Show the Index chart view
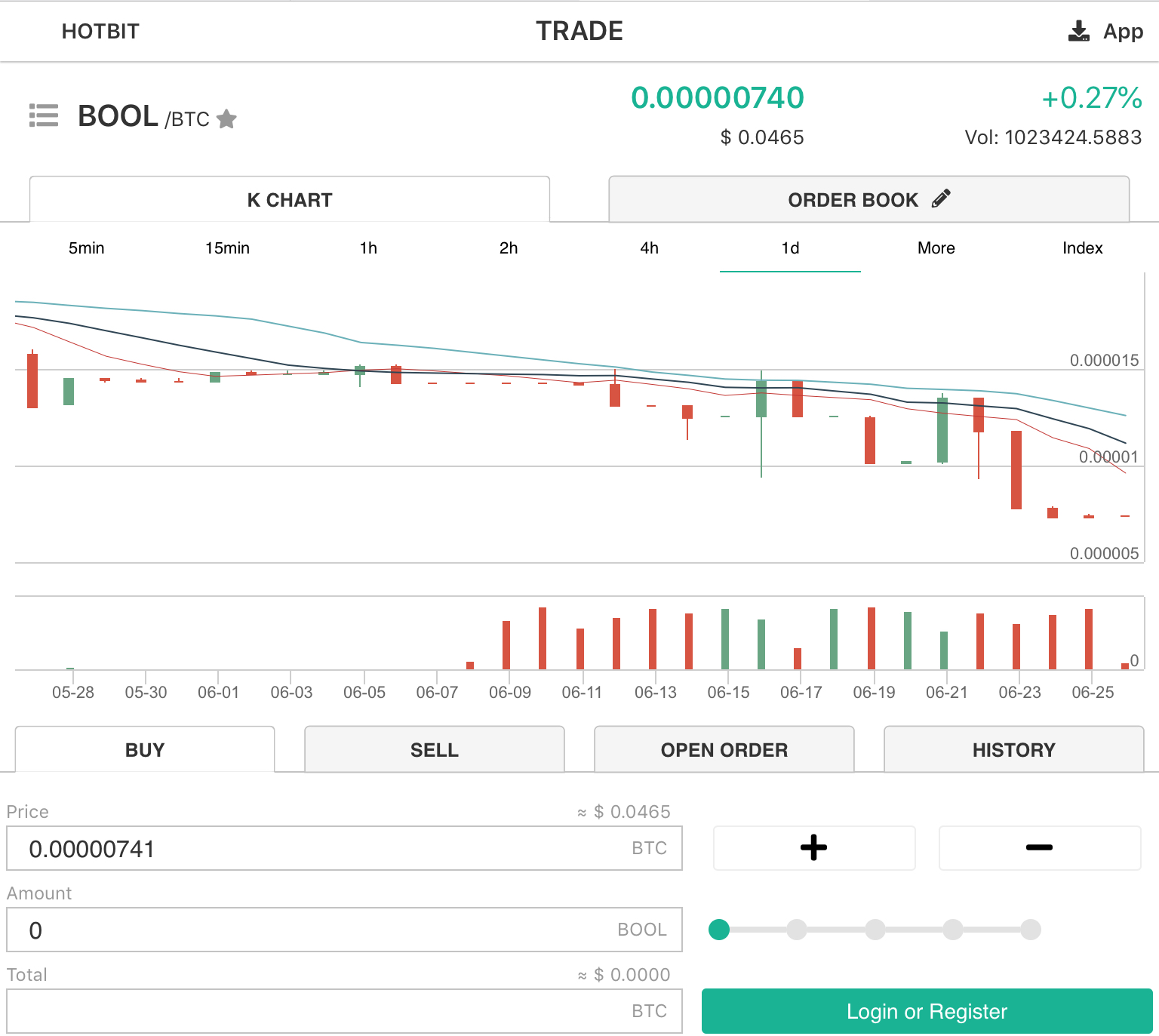Image resolution: width=1159 pixels, height=1036 pixels. click(1083, 248)
